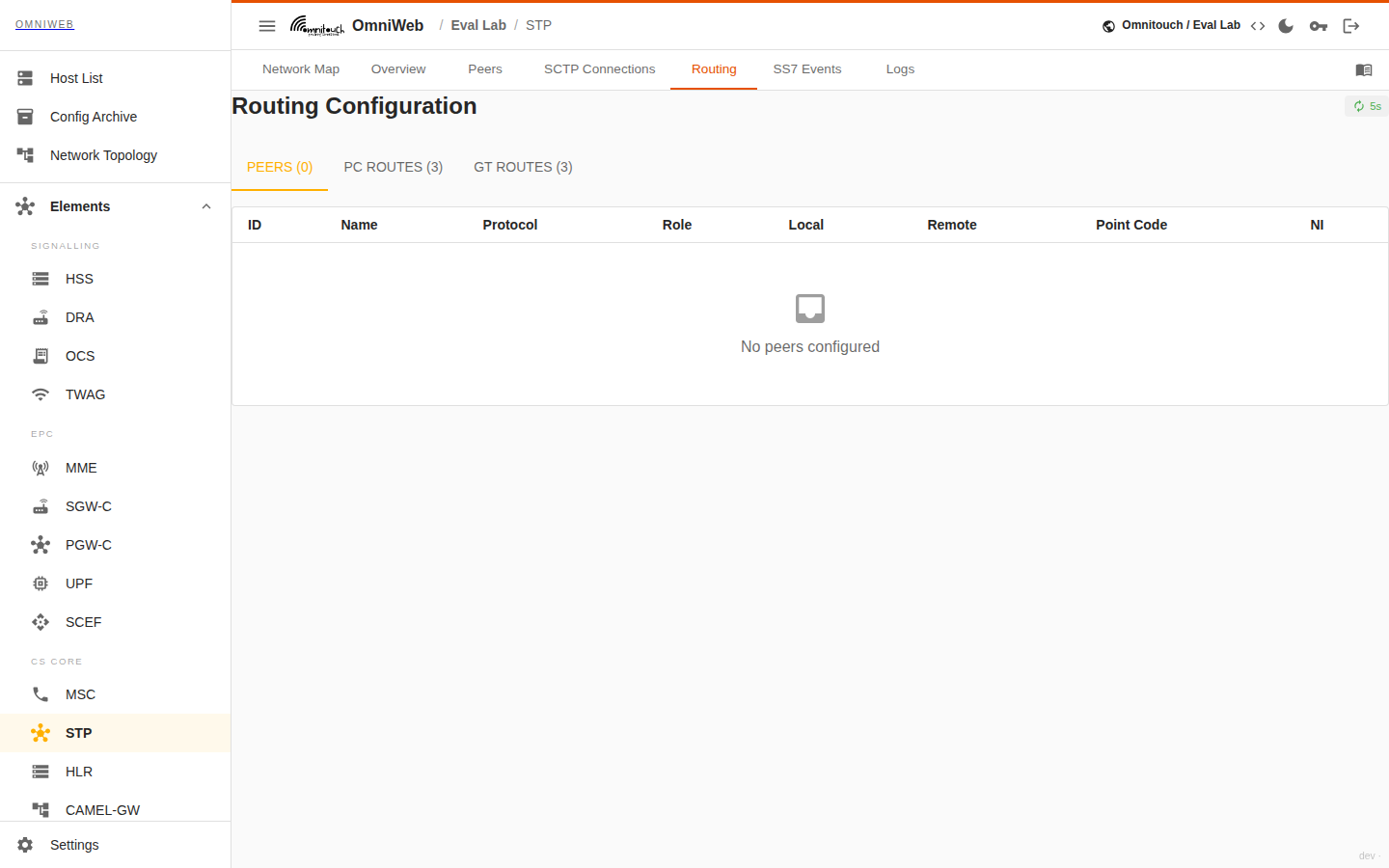This screenshot has height=868, width=1389.
Task: Click the Point Code column header
Action: tap(1131, 225)
